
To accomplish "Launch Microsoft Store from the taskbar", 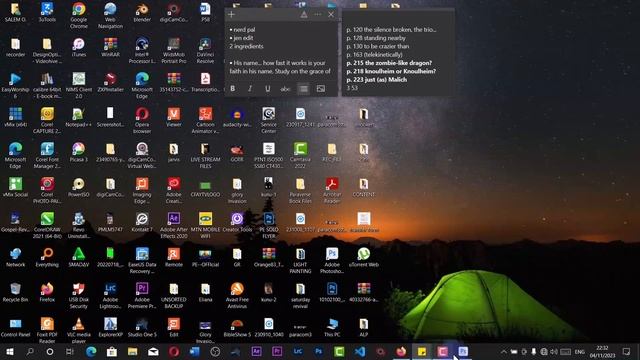I will point(111,351).
